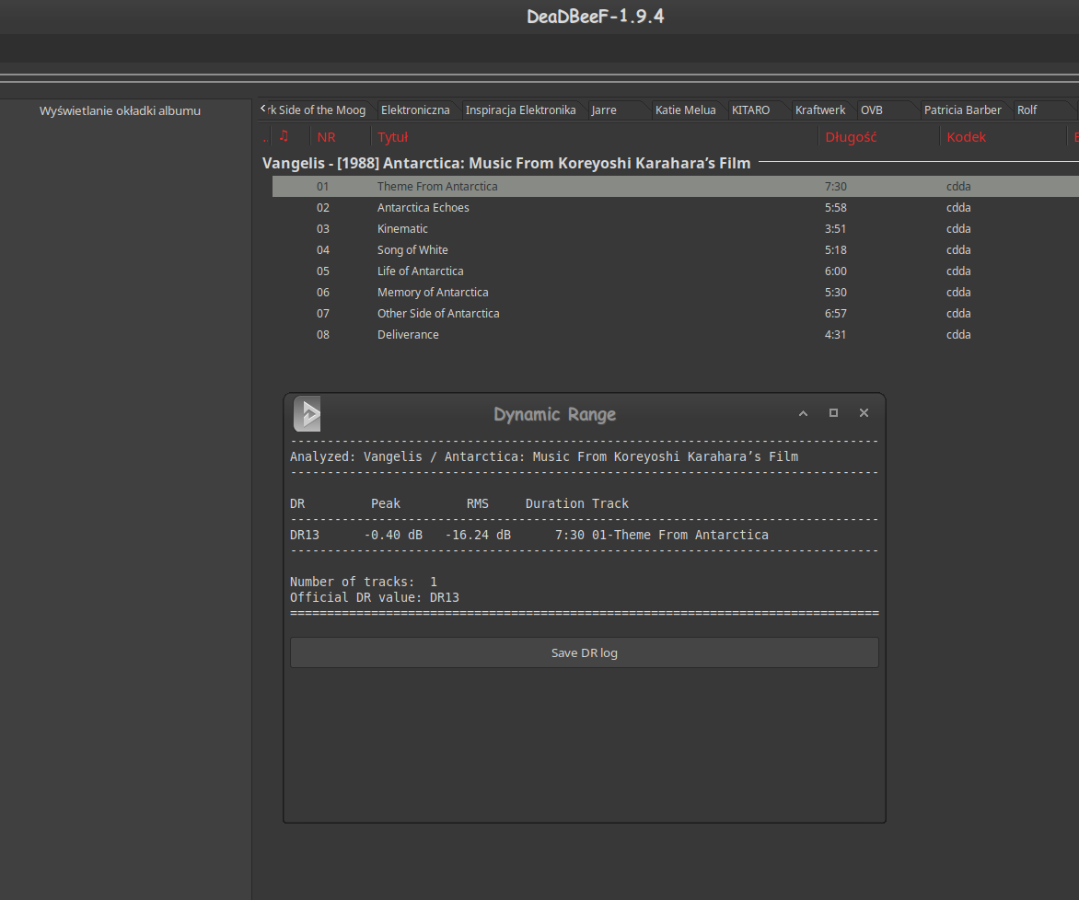Click the Number of tracks line

pyautogui.click(x=363, y=581)
